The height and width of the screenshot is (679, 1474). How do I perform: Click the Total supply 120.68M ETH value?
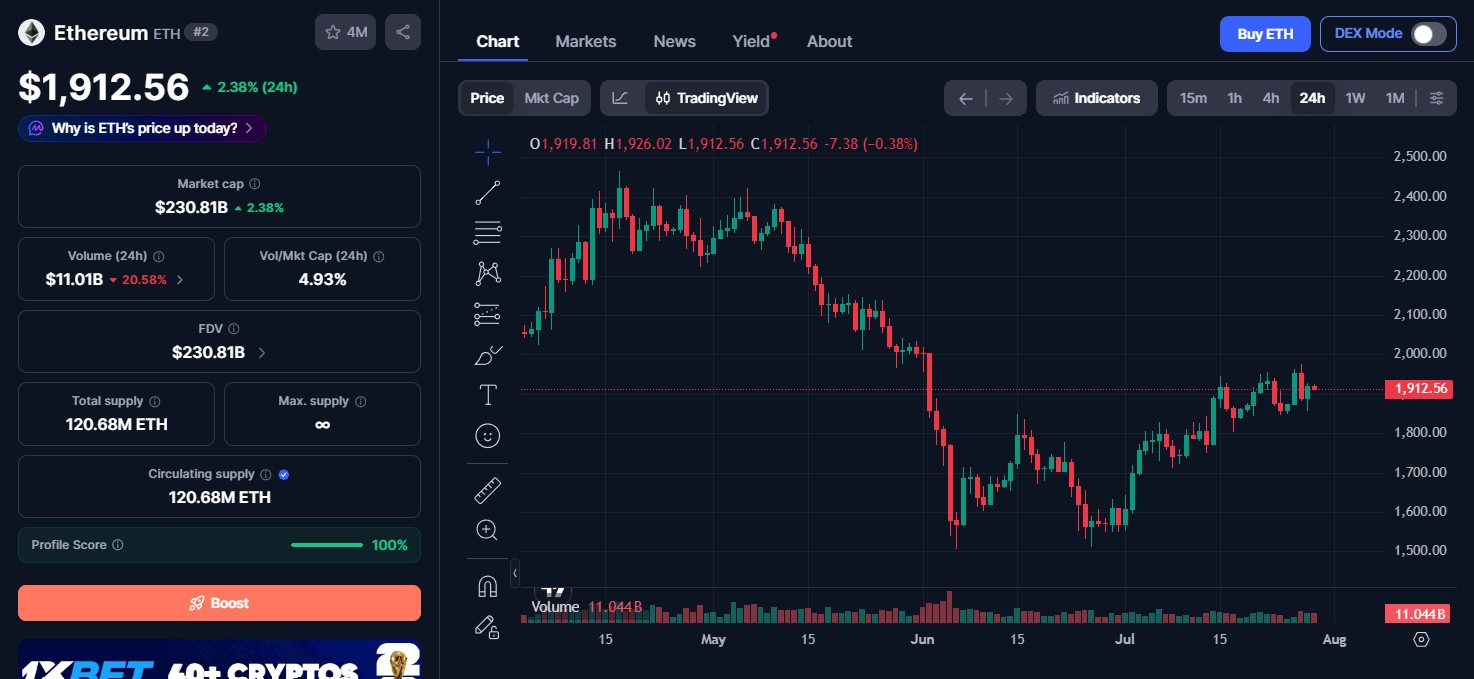tap(116, 425)
